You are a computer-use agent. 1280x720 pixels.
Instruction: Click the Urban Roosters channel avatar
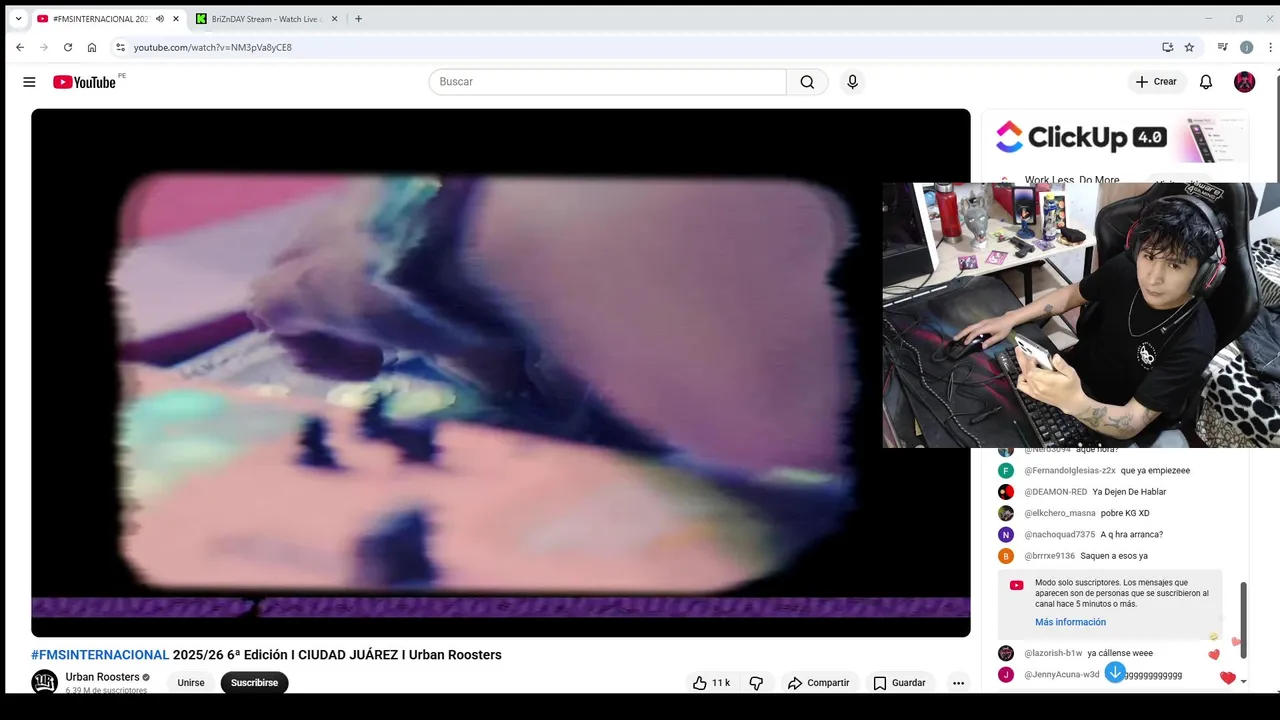[44, 682]
